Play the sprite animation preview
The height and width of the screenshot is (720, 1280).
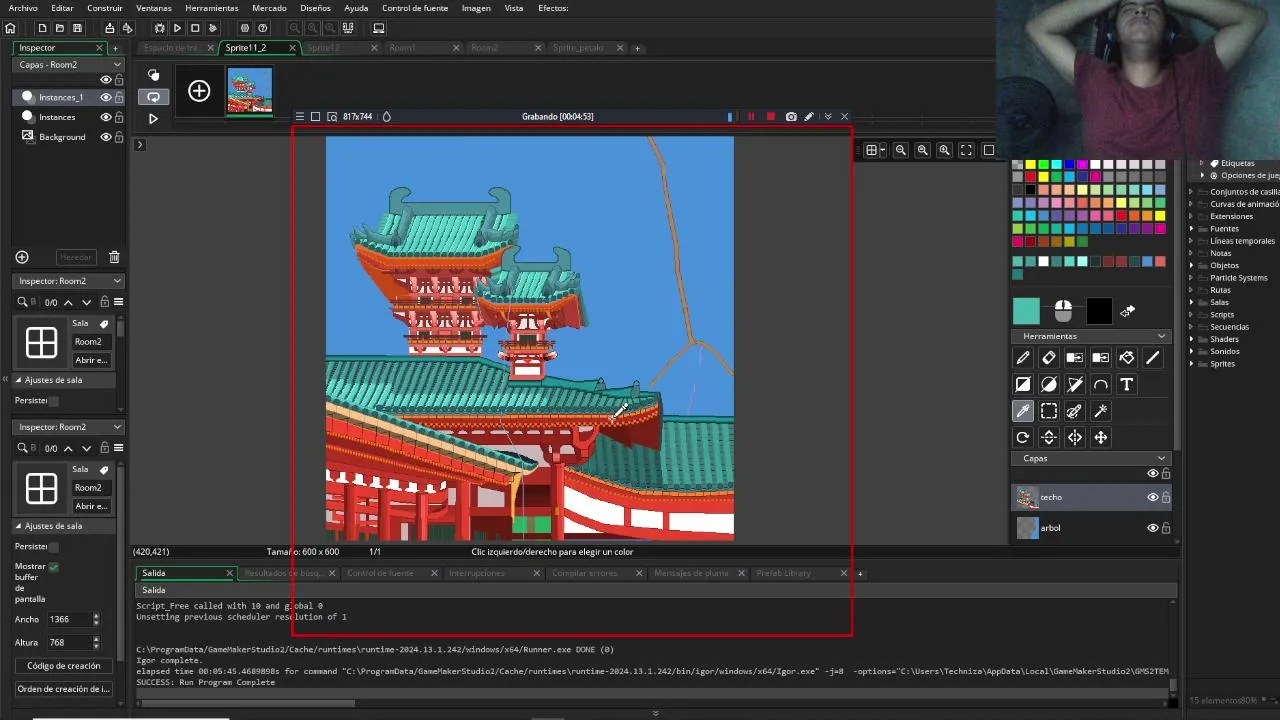pyautogui.click(x=153, y=118)
